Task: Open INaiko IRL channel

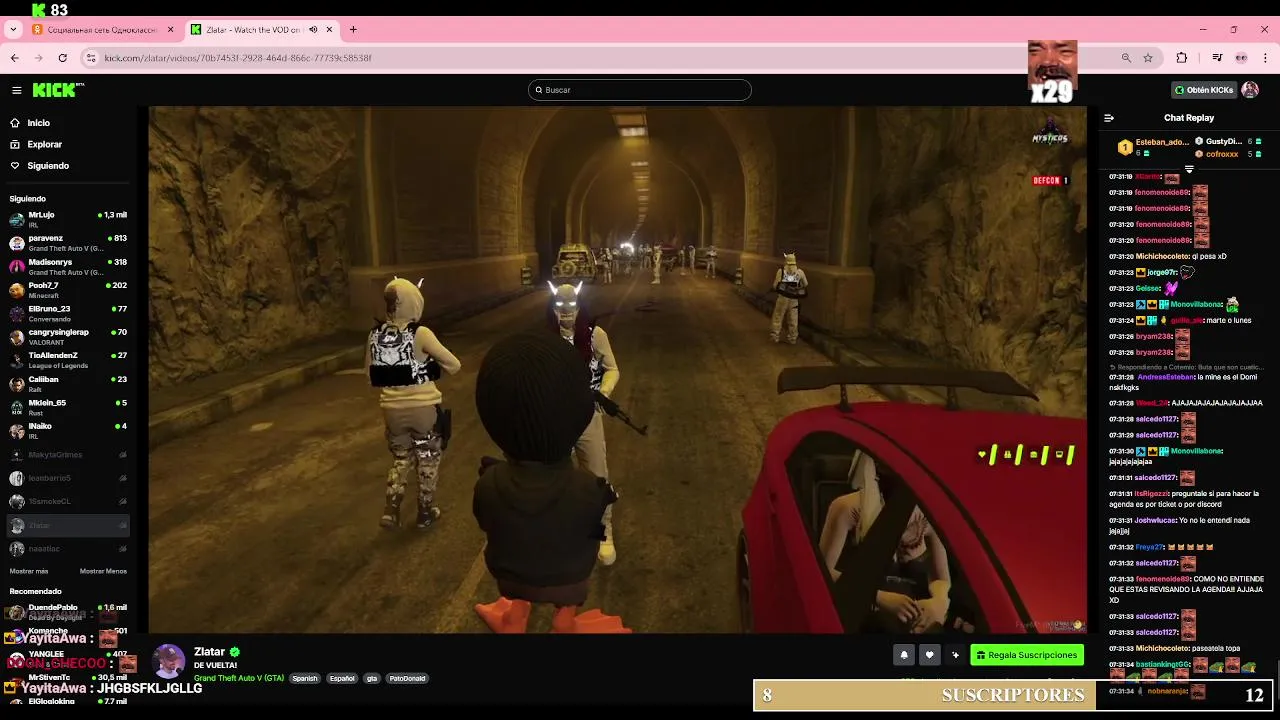Action: (x=68, y=431)
